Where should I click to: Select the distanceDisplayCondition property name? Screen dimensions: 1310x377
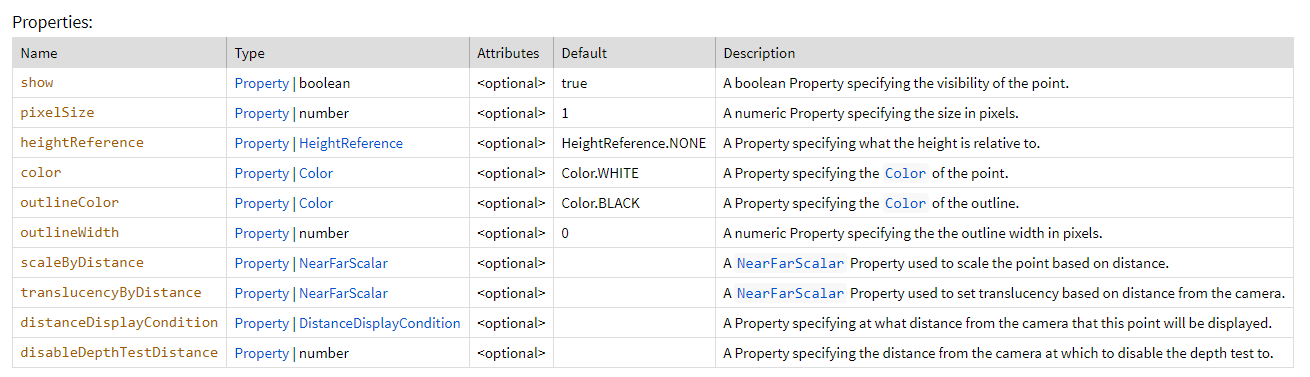pos(119,323)
